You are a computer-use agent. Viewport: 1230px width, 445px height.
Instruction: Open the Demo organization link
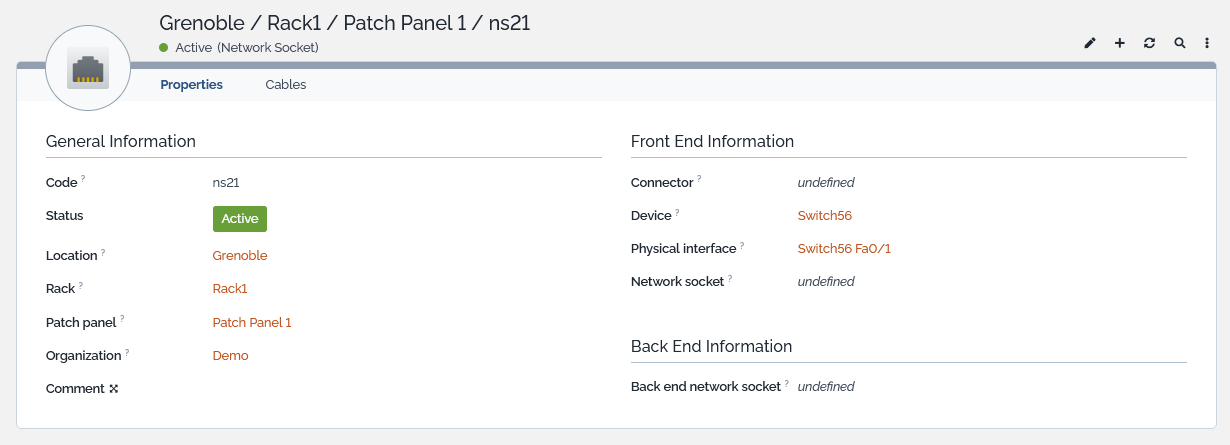pyautogui.click(x=230, y=356)
